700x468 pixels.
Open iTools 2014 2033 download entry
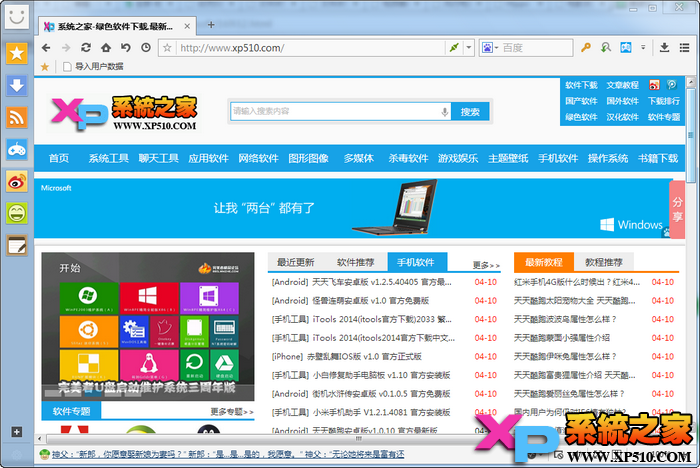tap(362, 319)
